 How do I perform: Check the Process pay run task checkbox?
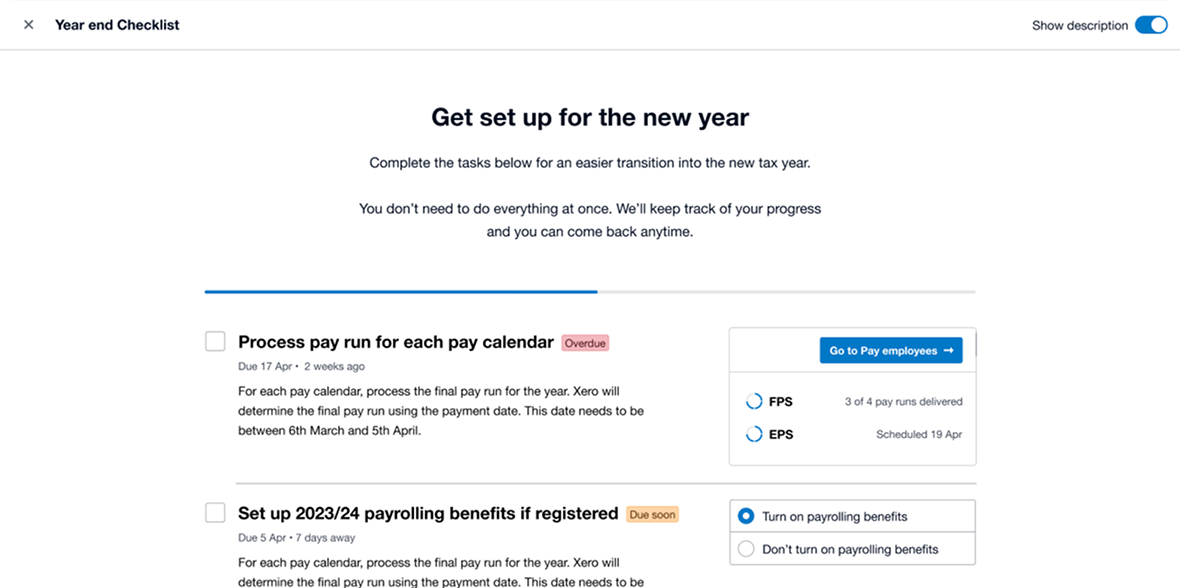click(215, 341)
